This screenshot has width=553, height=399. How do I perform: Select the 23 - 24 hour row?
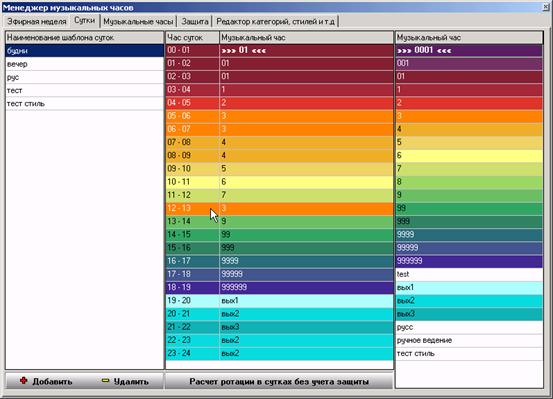coord(280,353)
